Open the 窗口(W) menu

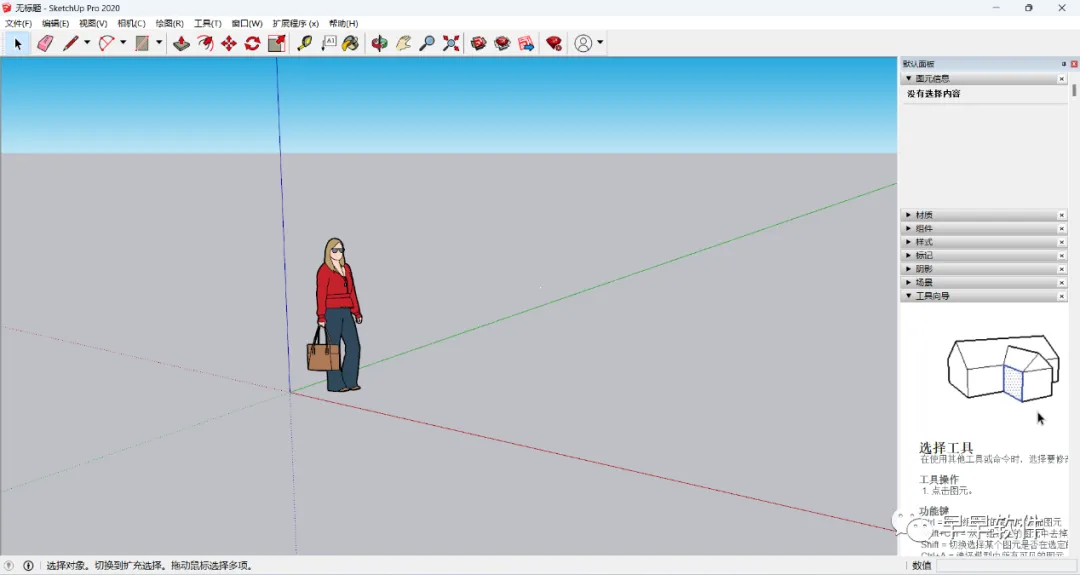pyautogui.click(x=247, y=23)
